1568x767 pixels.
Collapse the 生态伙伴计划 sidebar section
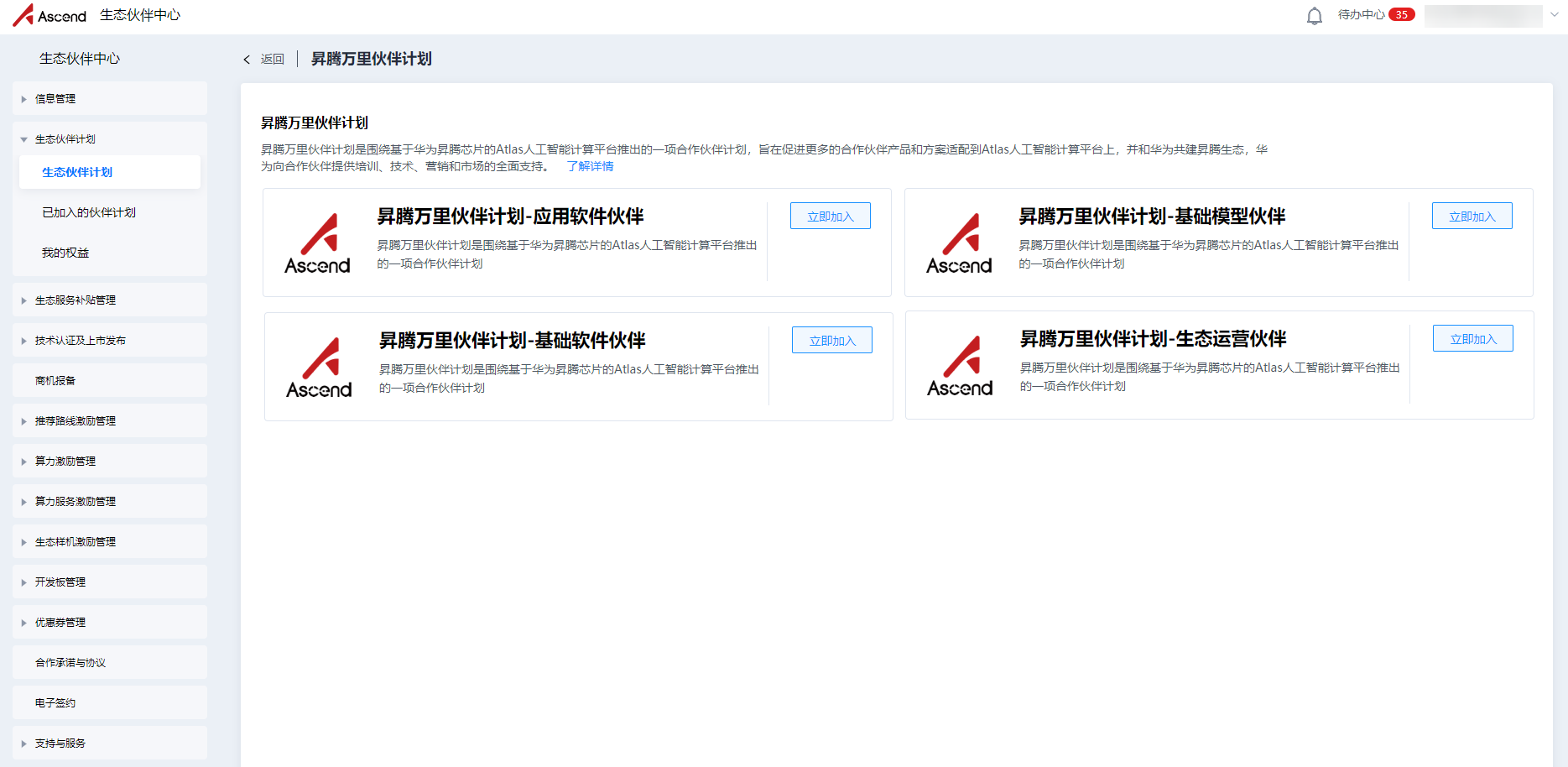pos(110,138)
